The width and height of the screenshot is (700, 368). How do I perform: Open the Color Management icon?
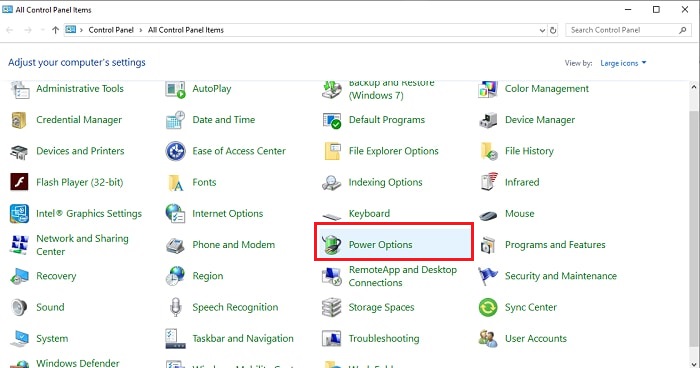click(x=488, y=89)
